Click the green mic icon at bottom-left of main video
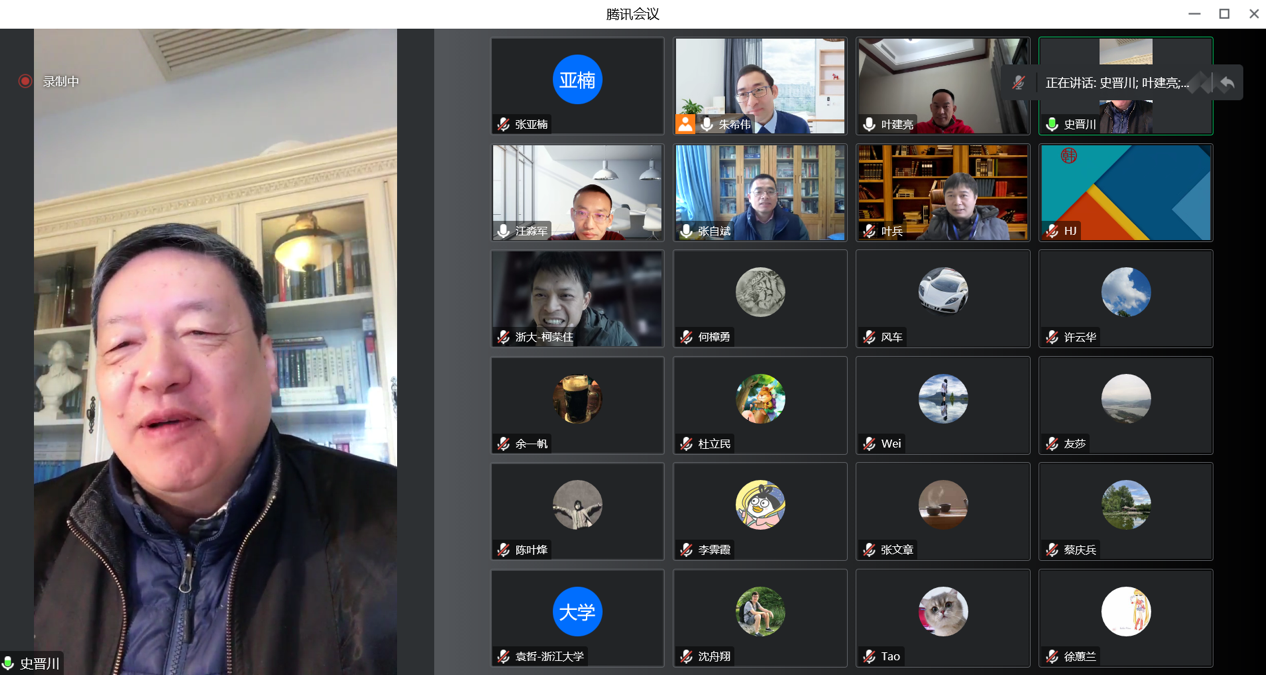The height and width of the screenshot is (675, 1266). (9, 663)
